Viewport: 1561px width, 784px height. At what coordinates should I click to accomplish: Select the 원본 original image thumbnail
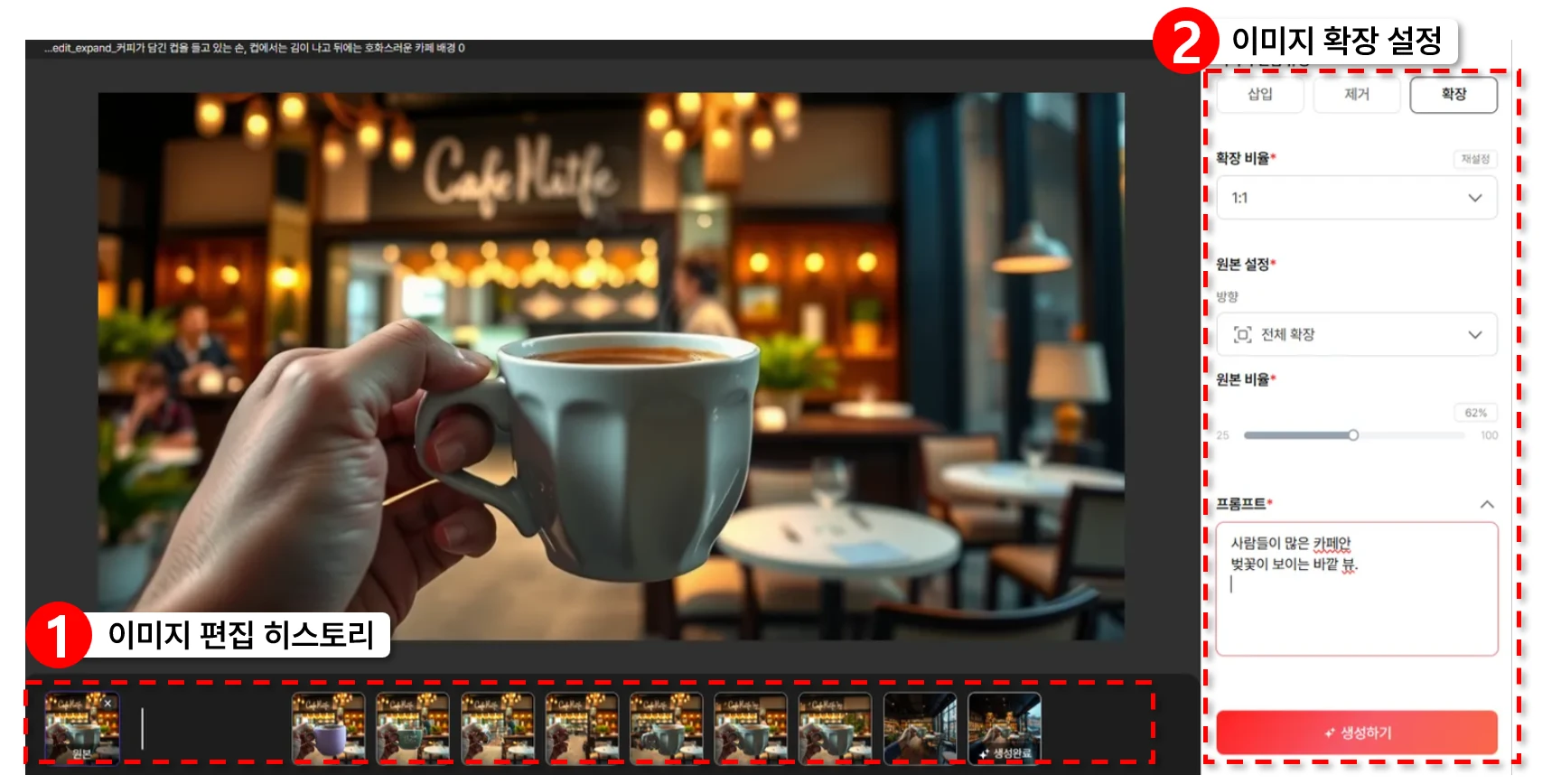[81, 728]
